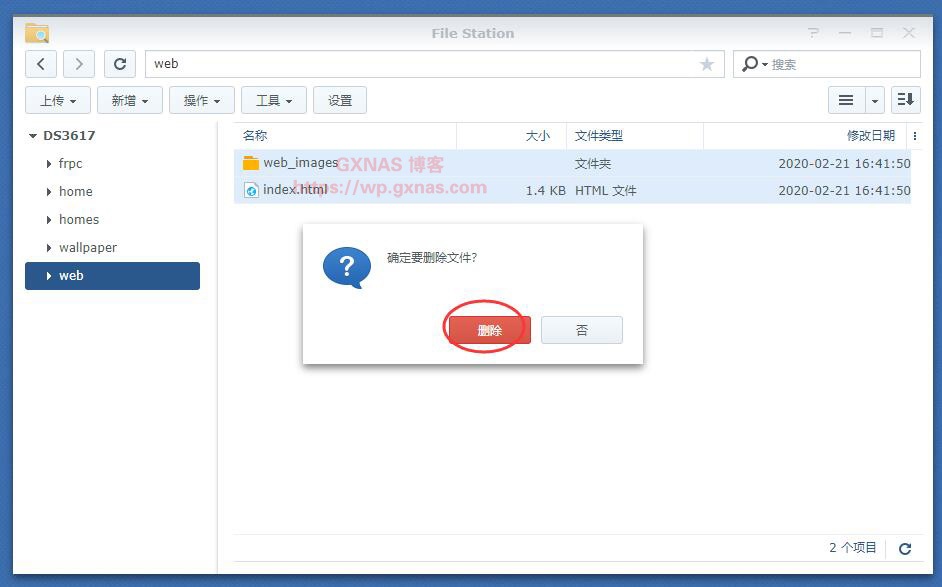Click 确定要删除文件? dialog message
The height and width of the screenshot is (587, 942).
click(432, 258)
